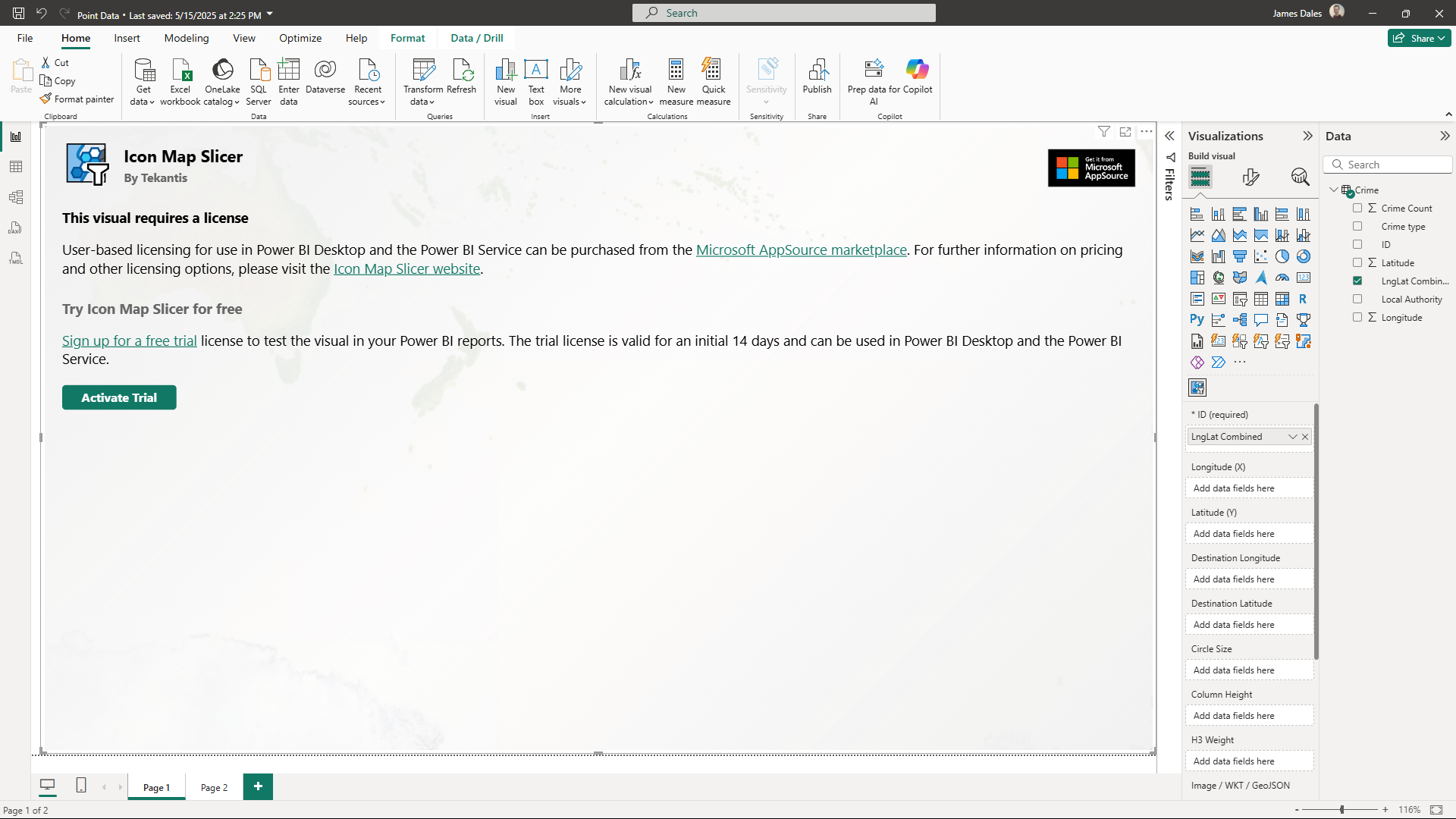Screen dimensions: 1456x819
Task: Open the LngLat Combined field dropdown chevron
Action: [x=1292, y=437]
